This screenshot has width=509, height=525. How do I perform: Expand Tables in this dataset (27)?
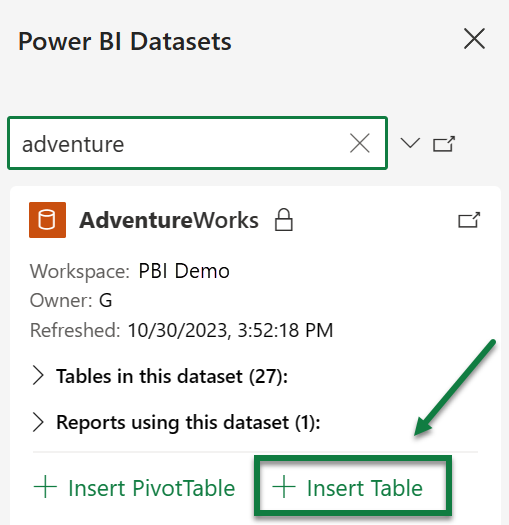(160, 376)
